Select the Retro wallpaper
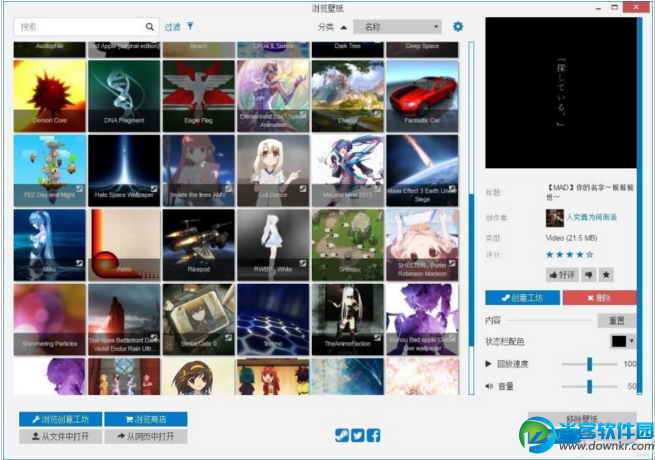The height and width of the screenshot is (460, 655). [124, 245]
